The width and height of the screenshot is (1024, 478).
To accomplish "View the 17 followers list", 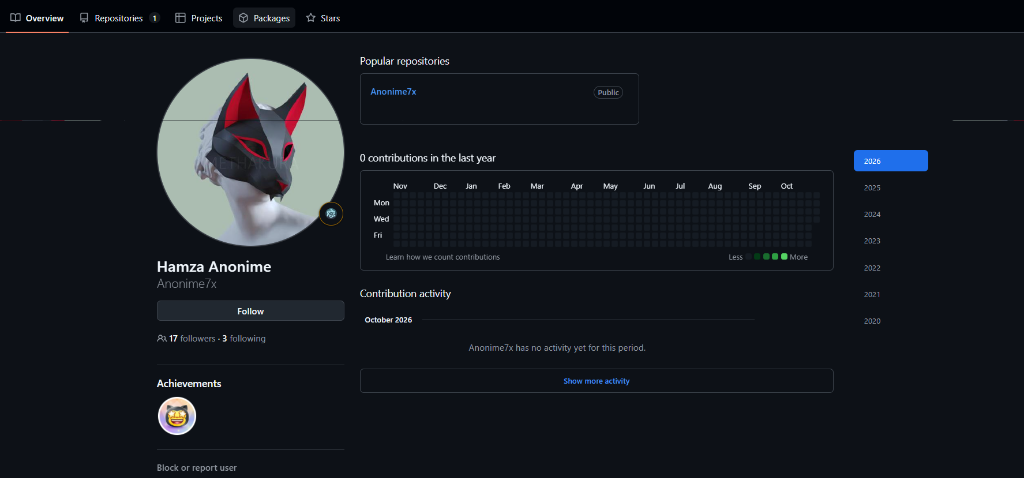I will click(191, 338).
